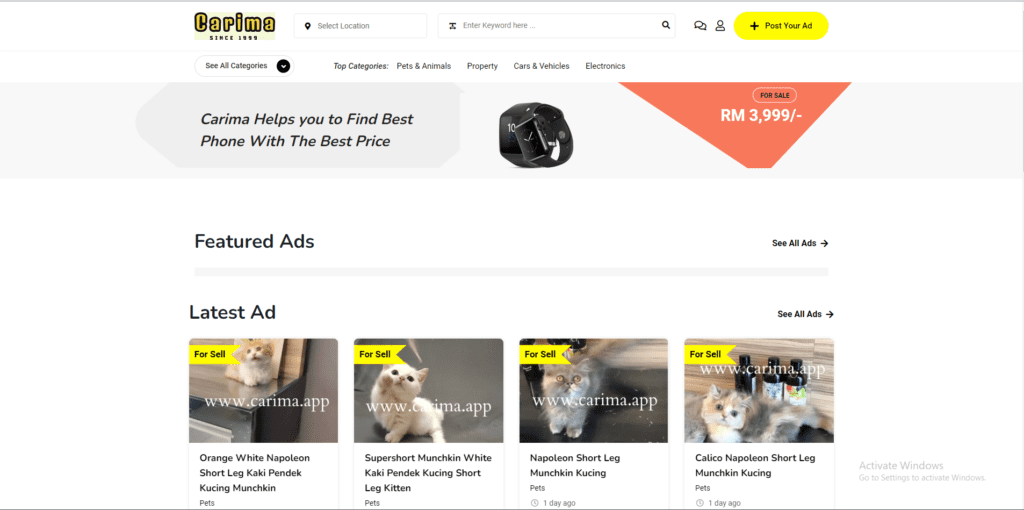1024x510 pixels.
Task: Click the keyword text-cursor icon
Action: [452, 26]
